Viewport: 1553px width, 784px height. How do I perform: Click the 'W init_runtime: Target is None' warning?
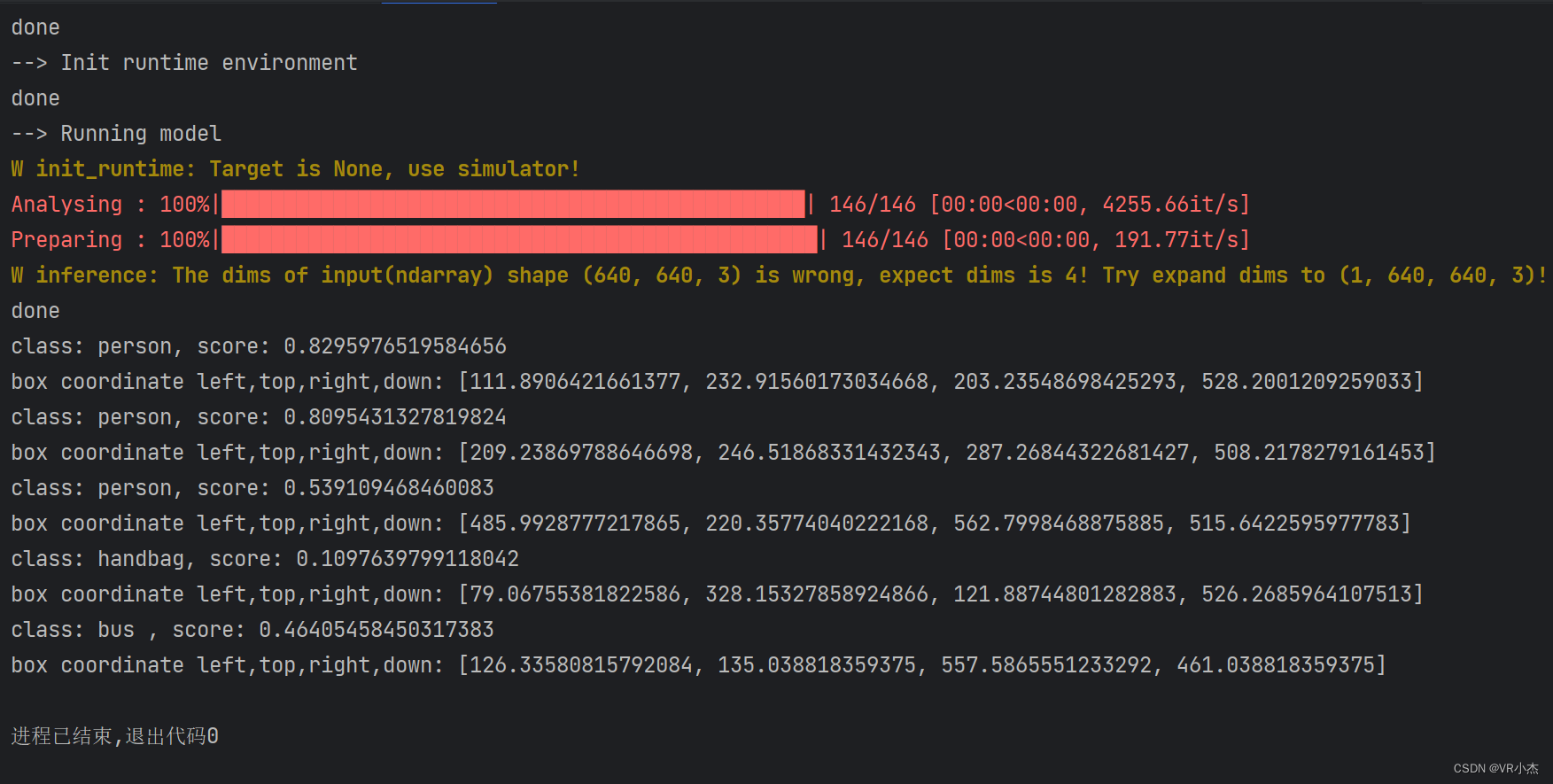tap(296, 169)
